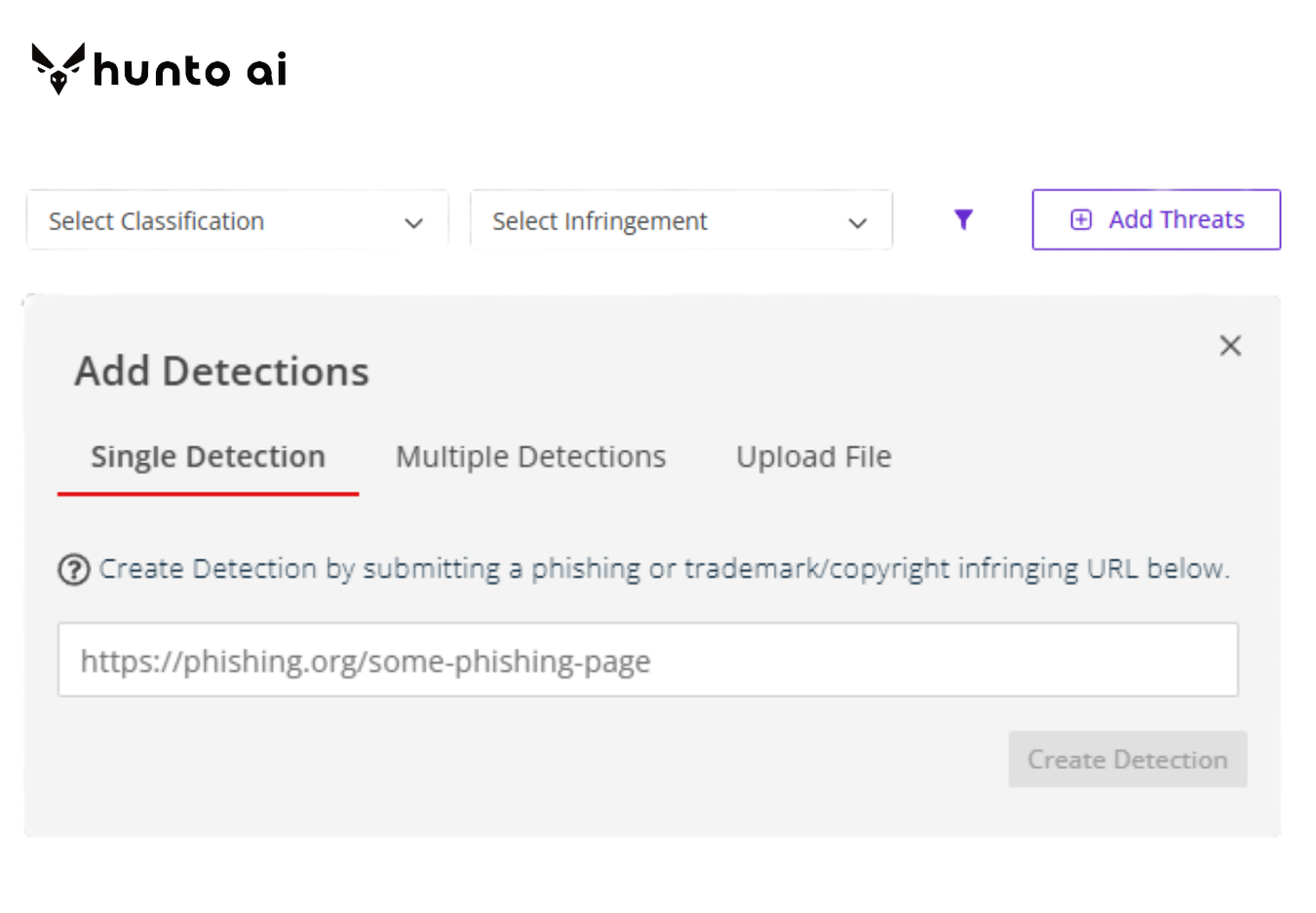This screenshot has height=913, width=1316.
Task: Click the Add Detections heading
Action: coord(222,371)
